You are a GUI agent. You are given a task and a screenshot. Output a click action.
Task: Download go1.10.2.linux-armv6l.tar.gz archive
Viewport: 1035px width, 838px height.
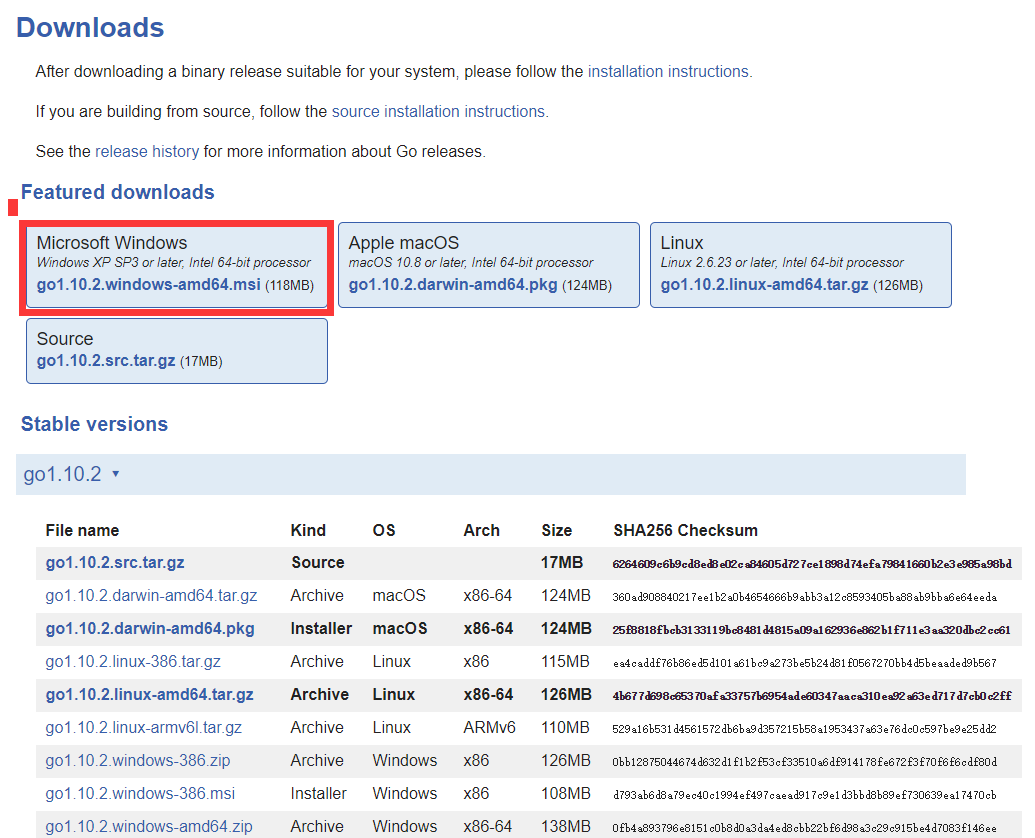click(x=143, y=728)
